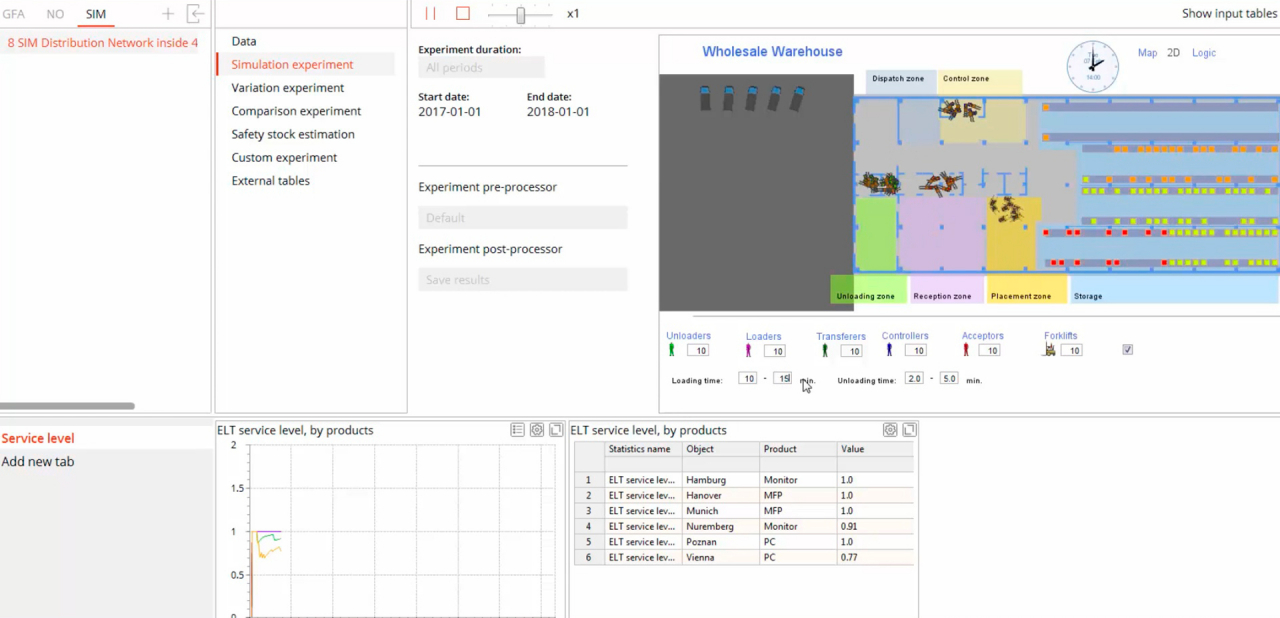
Task: Sort by the Product column header
Action: click(798, 450)
